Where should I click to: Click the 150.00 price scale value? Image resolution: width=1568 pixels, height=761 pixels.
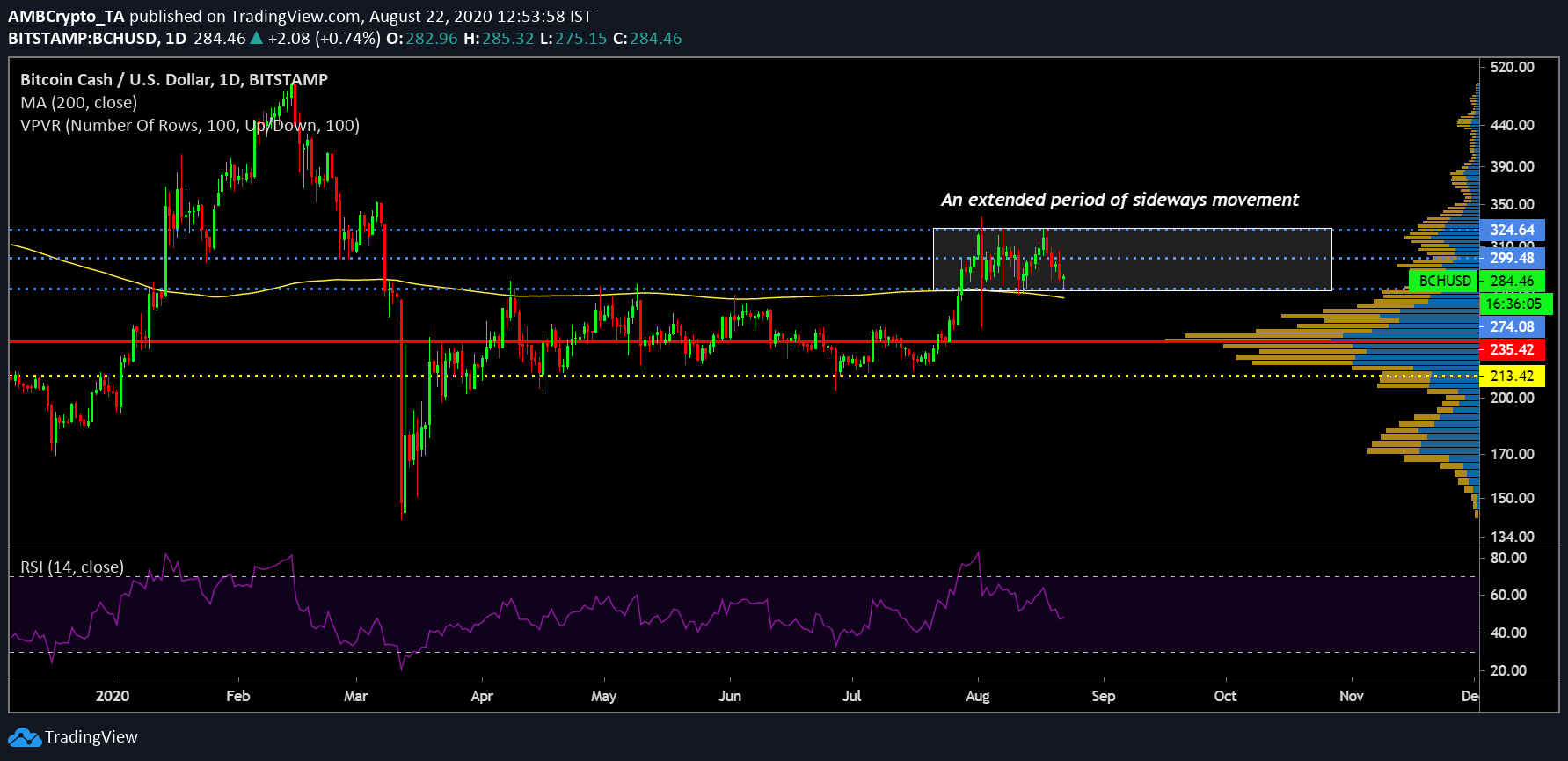1513,498
